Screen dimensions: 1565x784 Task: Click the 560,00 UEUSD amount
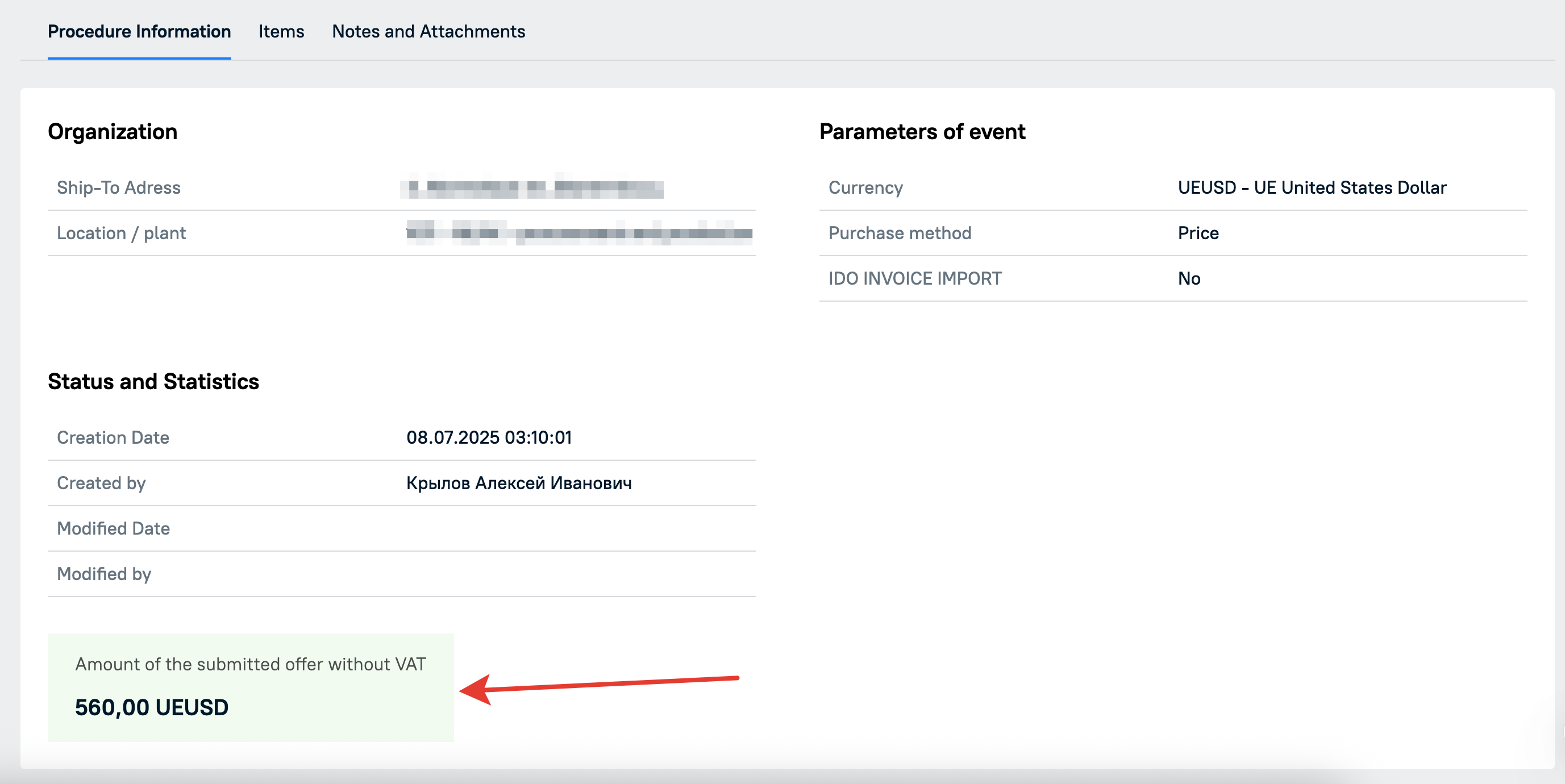151,707
